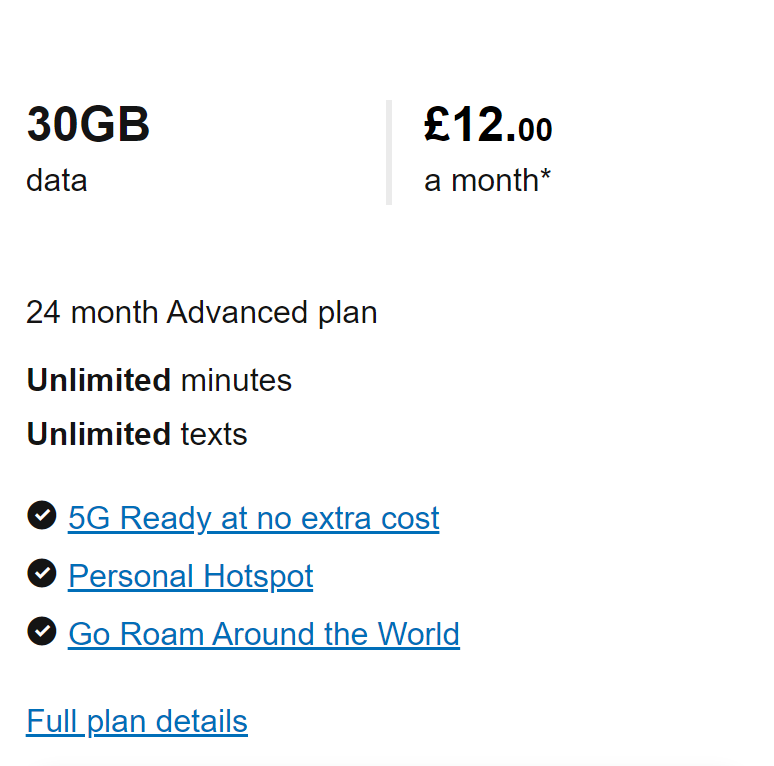This screenshot has width=774, height=766.
Task: Click the bold 'Unlimited' word before minutes
Action: click(99, 381)
